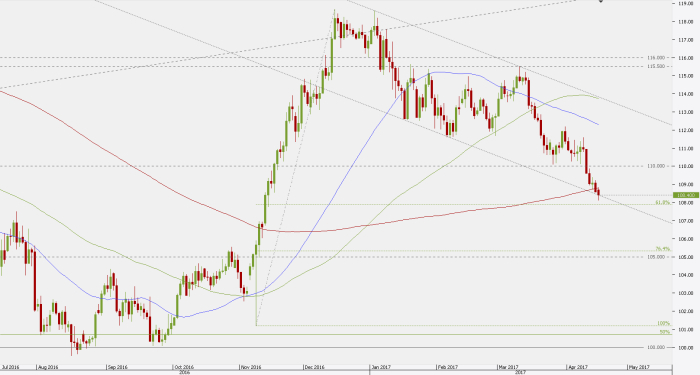Select the Aug 2016 date label
Viewport: 700px width, 375px height.
click(x=48, y=367)
